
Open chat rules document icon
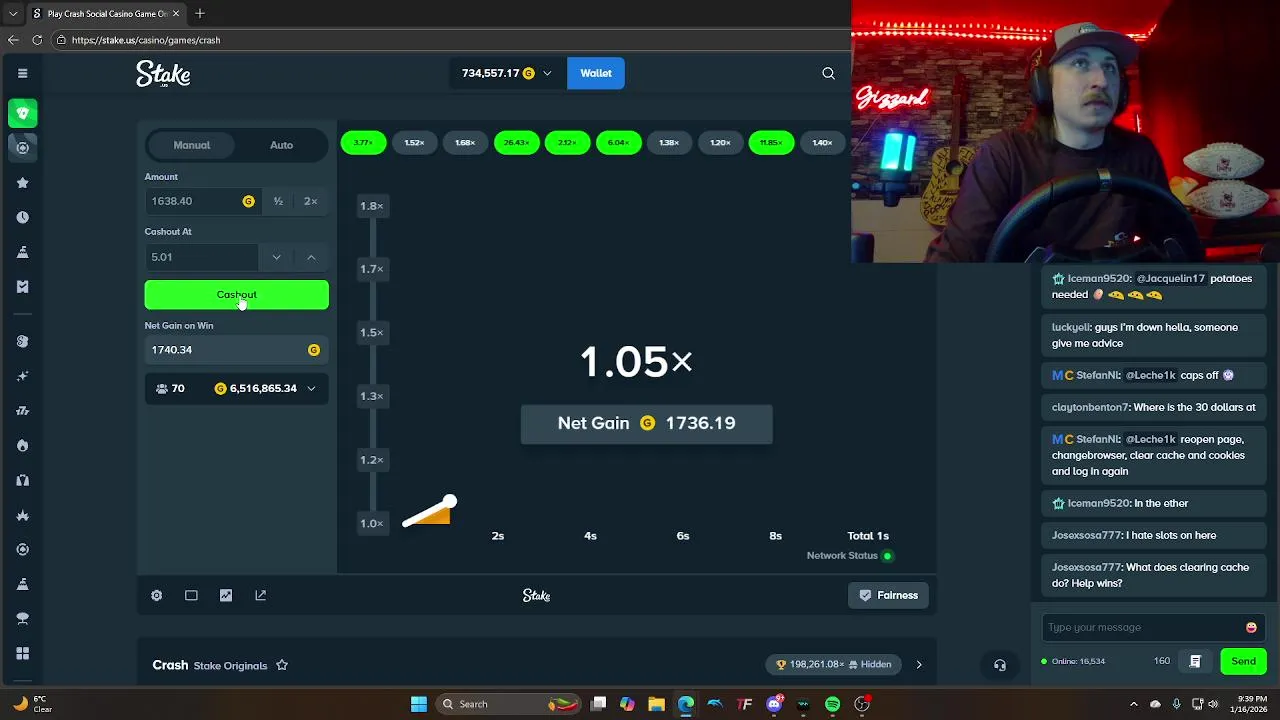point(1195,661)
